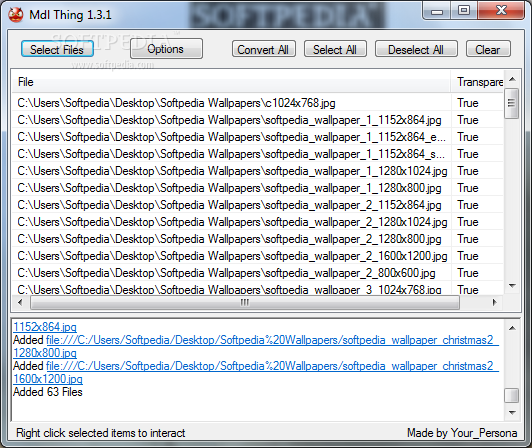
Task: Close the Mdl Thing window
Action: coord(501,11)
